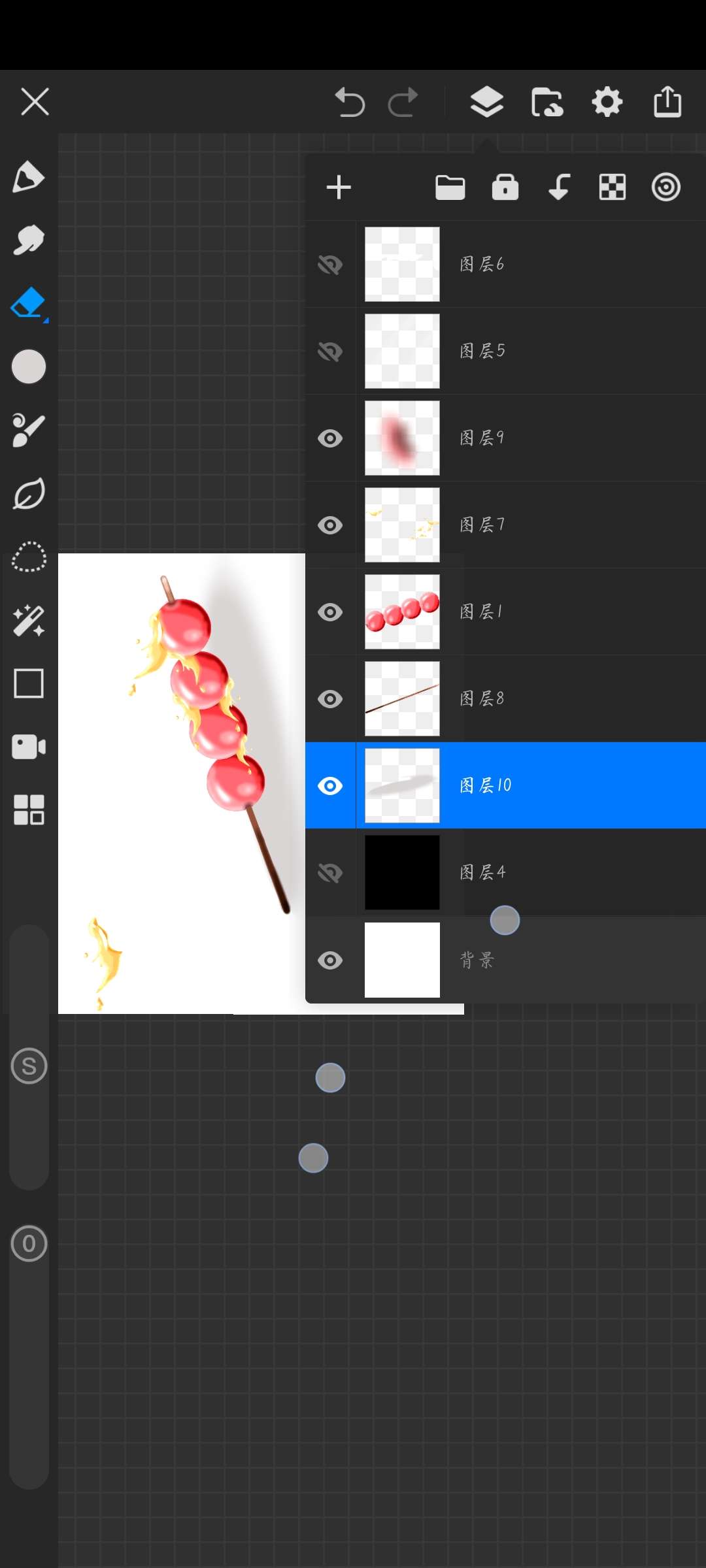Viewport: 706px width, 1568px height.
Task: Collapse the layers panel via layers icon
Action: click(486, 103)
